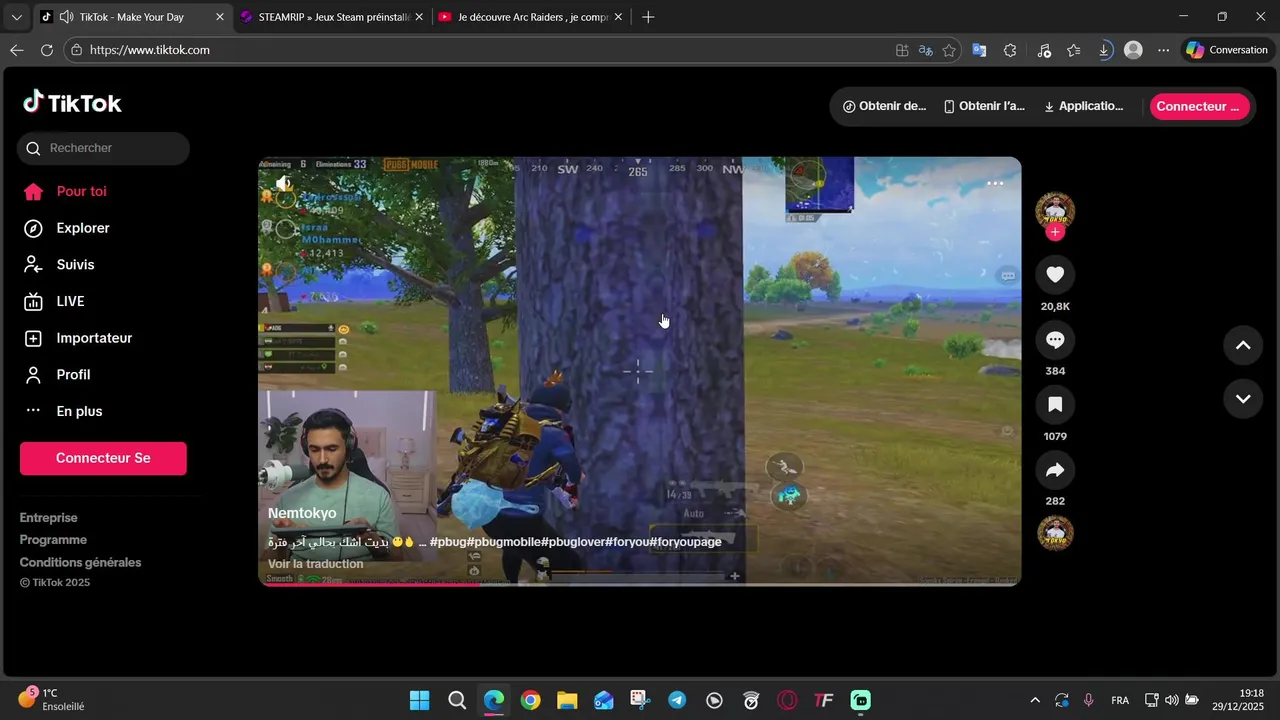This screenshot has height=720, width=1280.
Task: Open the three-dot options on the video
Action: coord(995,183)
